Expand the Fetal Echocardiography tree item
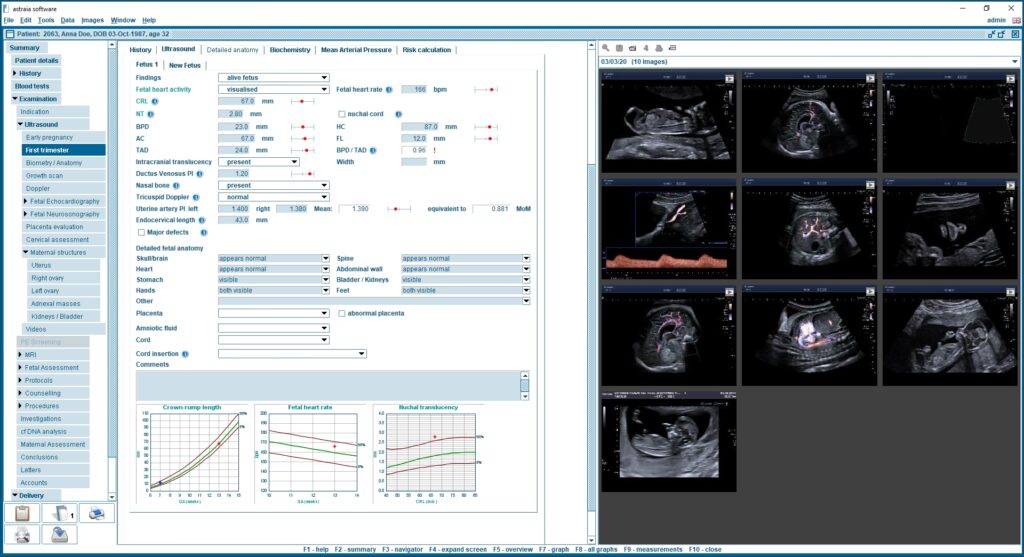 pyautogui.click(x=26, y=201)
